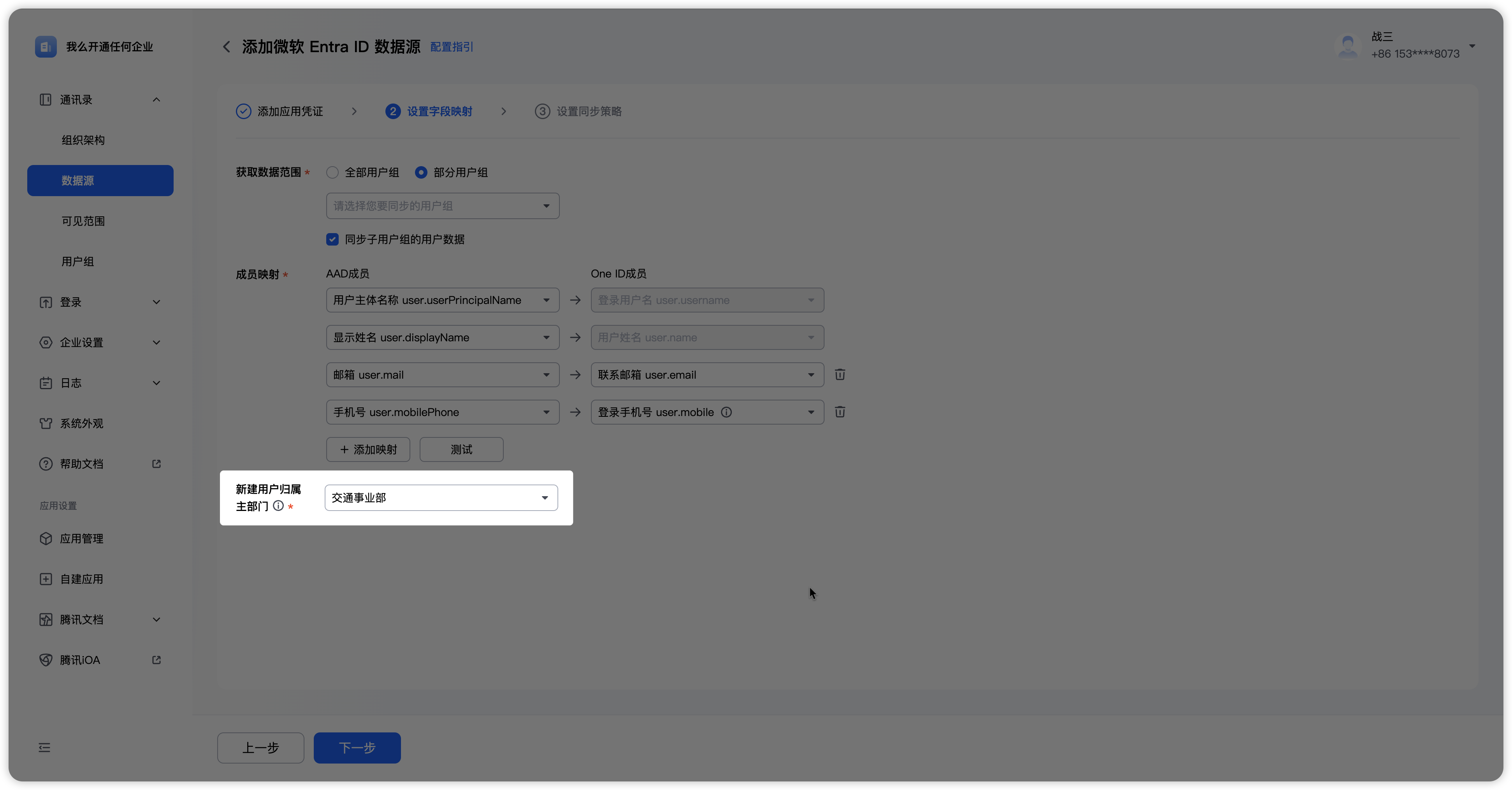Click the back arrow next to page title
Screen dimensions: 1512x790
tap(227, 47)
